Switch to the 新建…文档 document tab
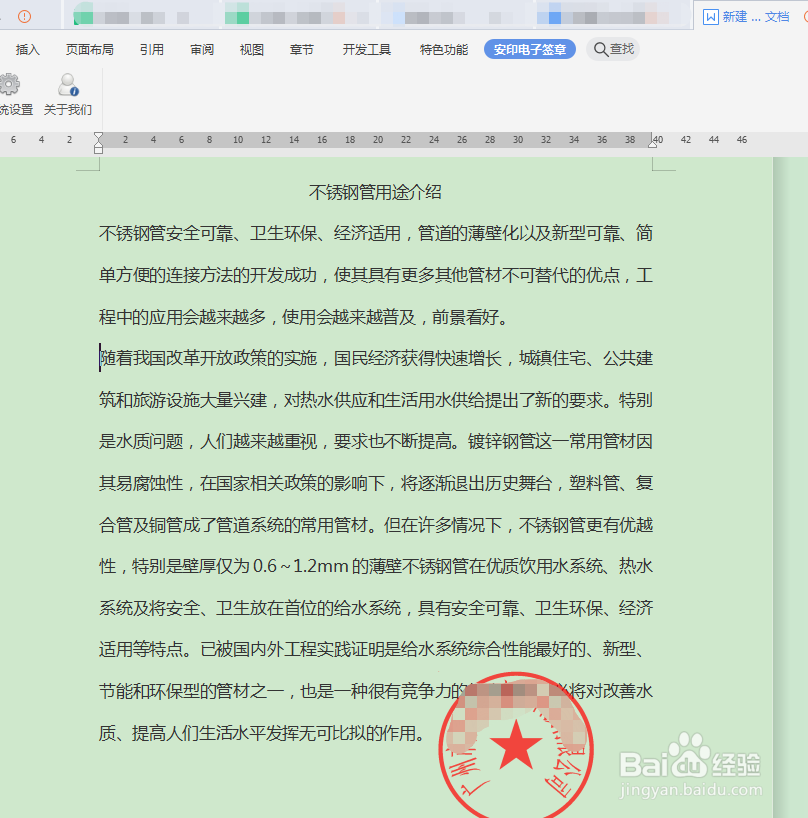 tap(746, 17)
